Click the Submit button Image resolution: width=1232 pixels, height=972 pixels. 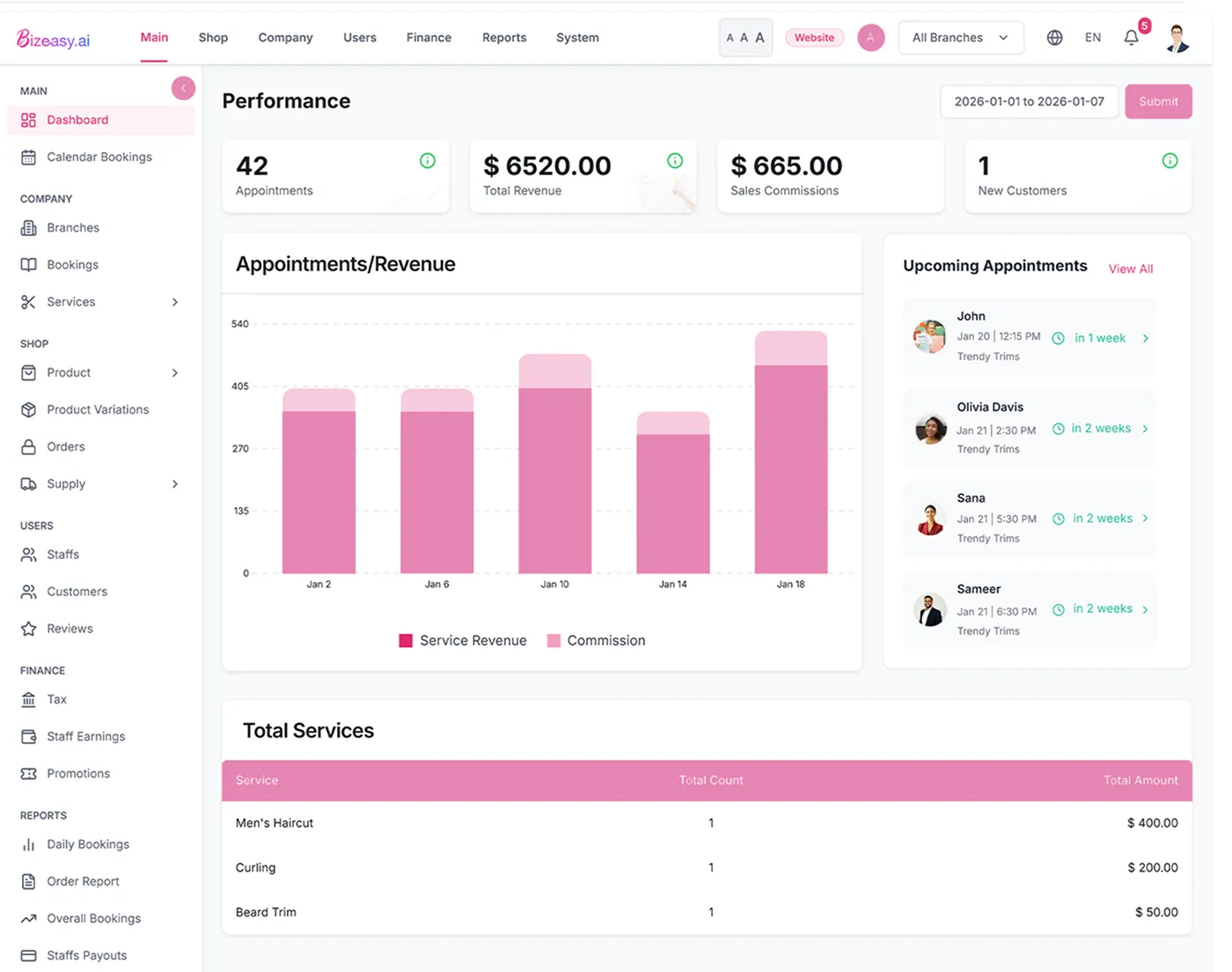[1158, 101]
